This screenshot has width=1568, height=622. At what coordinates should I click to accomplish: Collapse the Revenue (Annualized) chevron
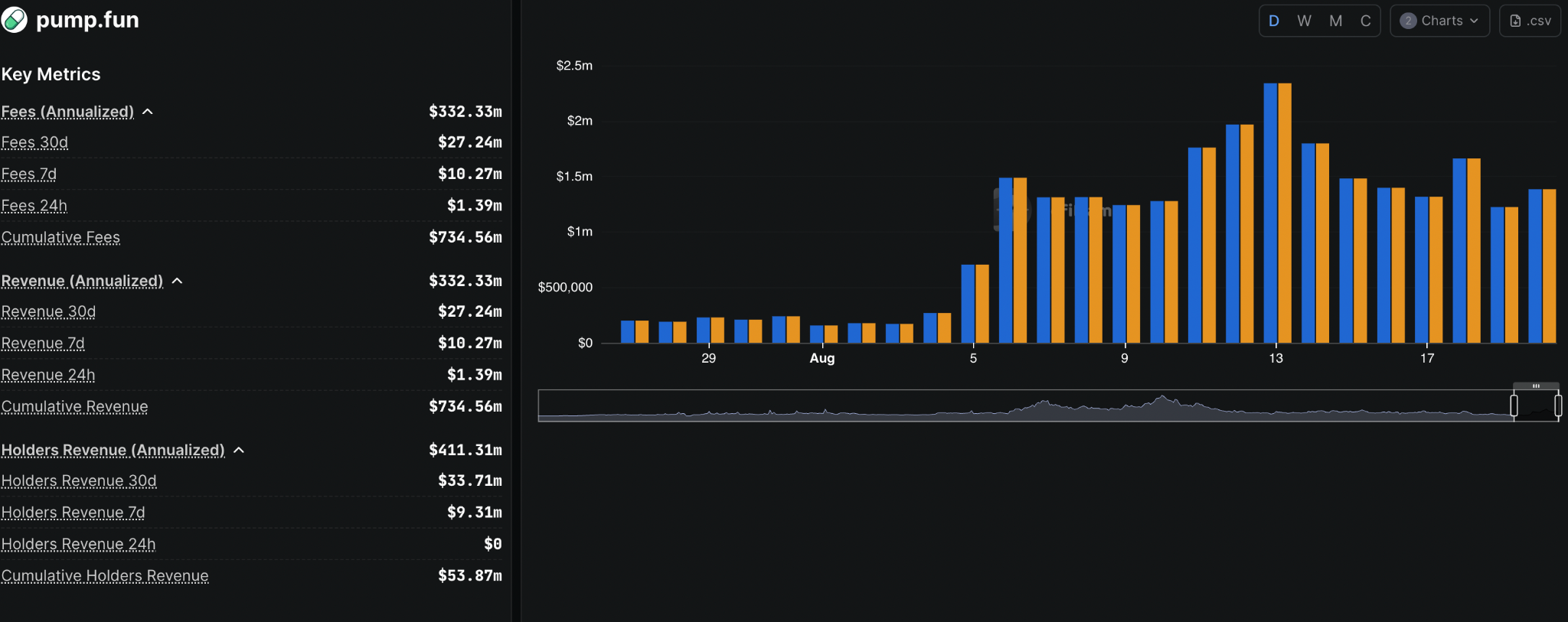177,281
